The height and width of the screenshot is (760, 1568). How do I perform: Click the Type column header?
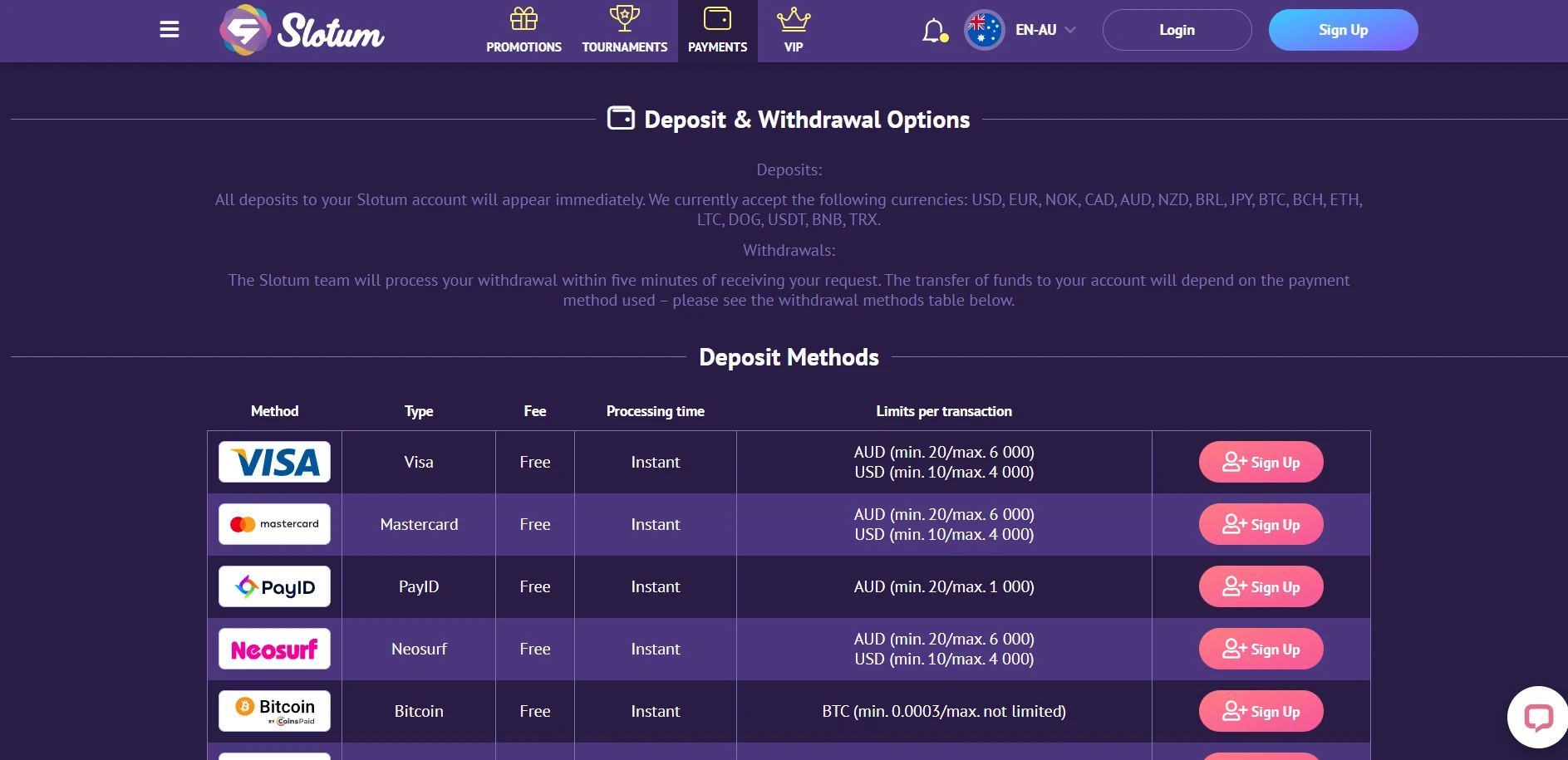click(419, 411)
